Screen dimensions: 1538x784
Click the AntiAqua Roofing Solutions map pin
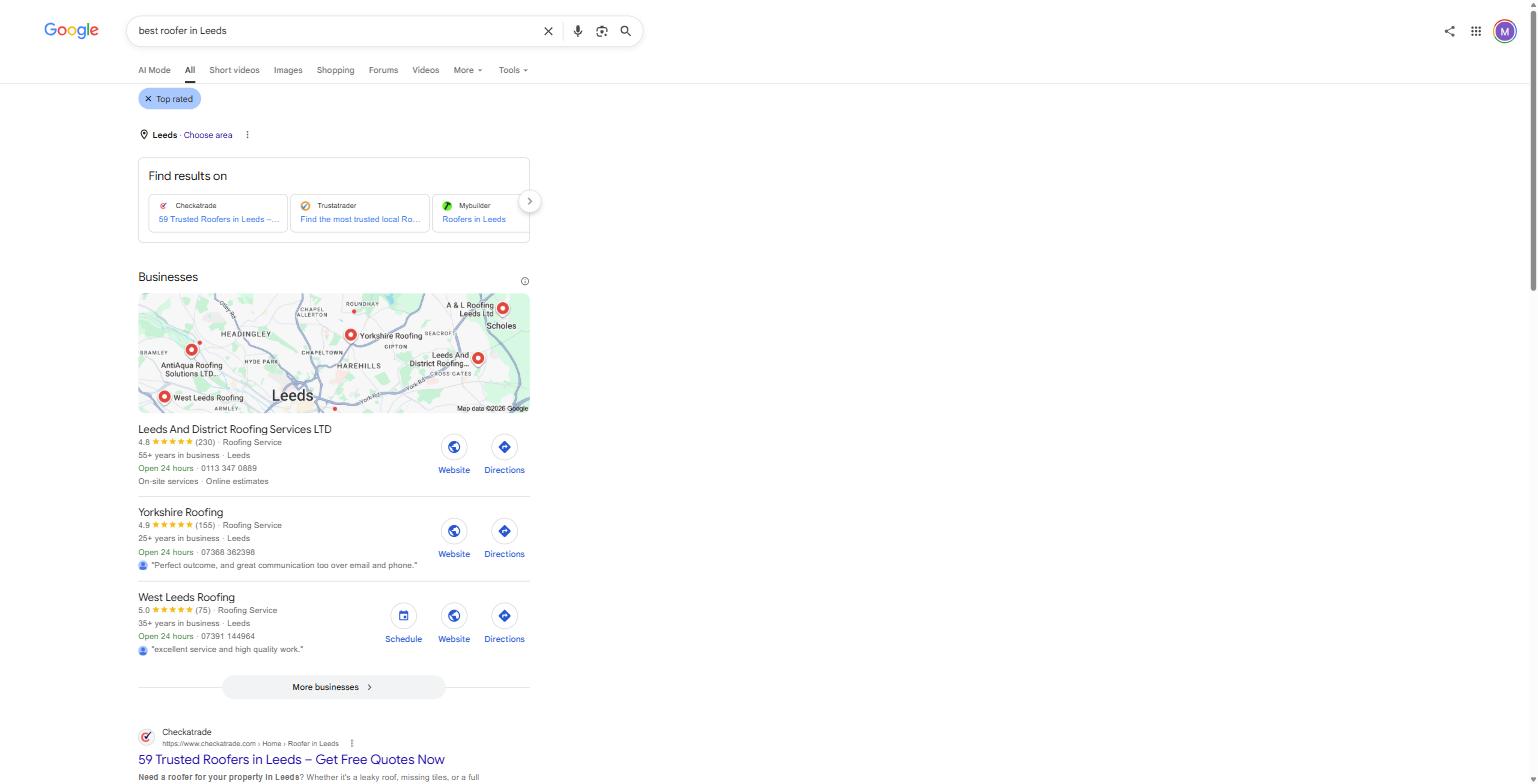[x=191, y=350]
